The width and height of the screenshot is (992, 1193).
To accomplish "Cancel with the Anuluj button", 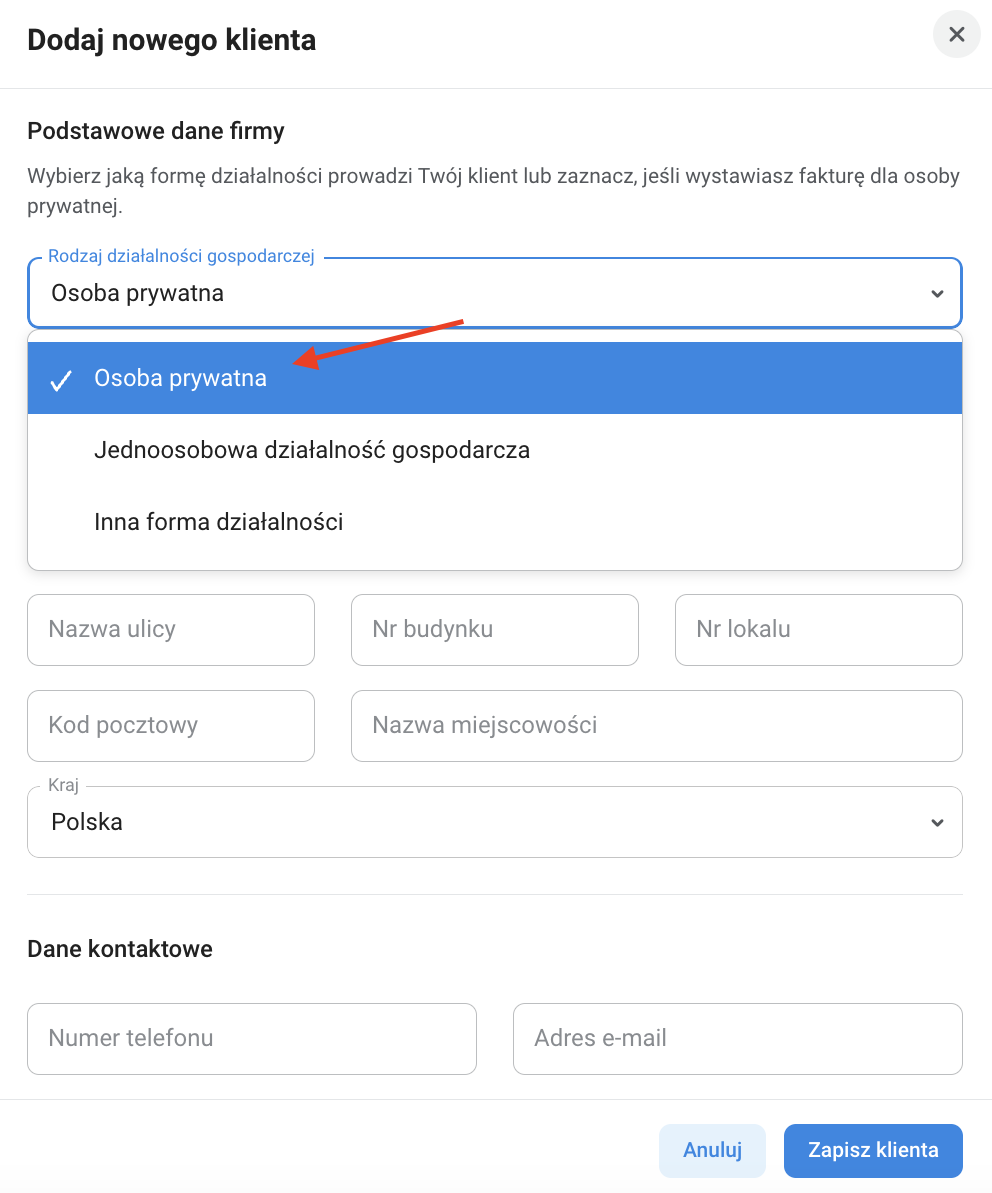I will pyautogui.click(x=712, y=1150).
